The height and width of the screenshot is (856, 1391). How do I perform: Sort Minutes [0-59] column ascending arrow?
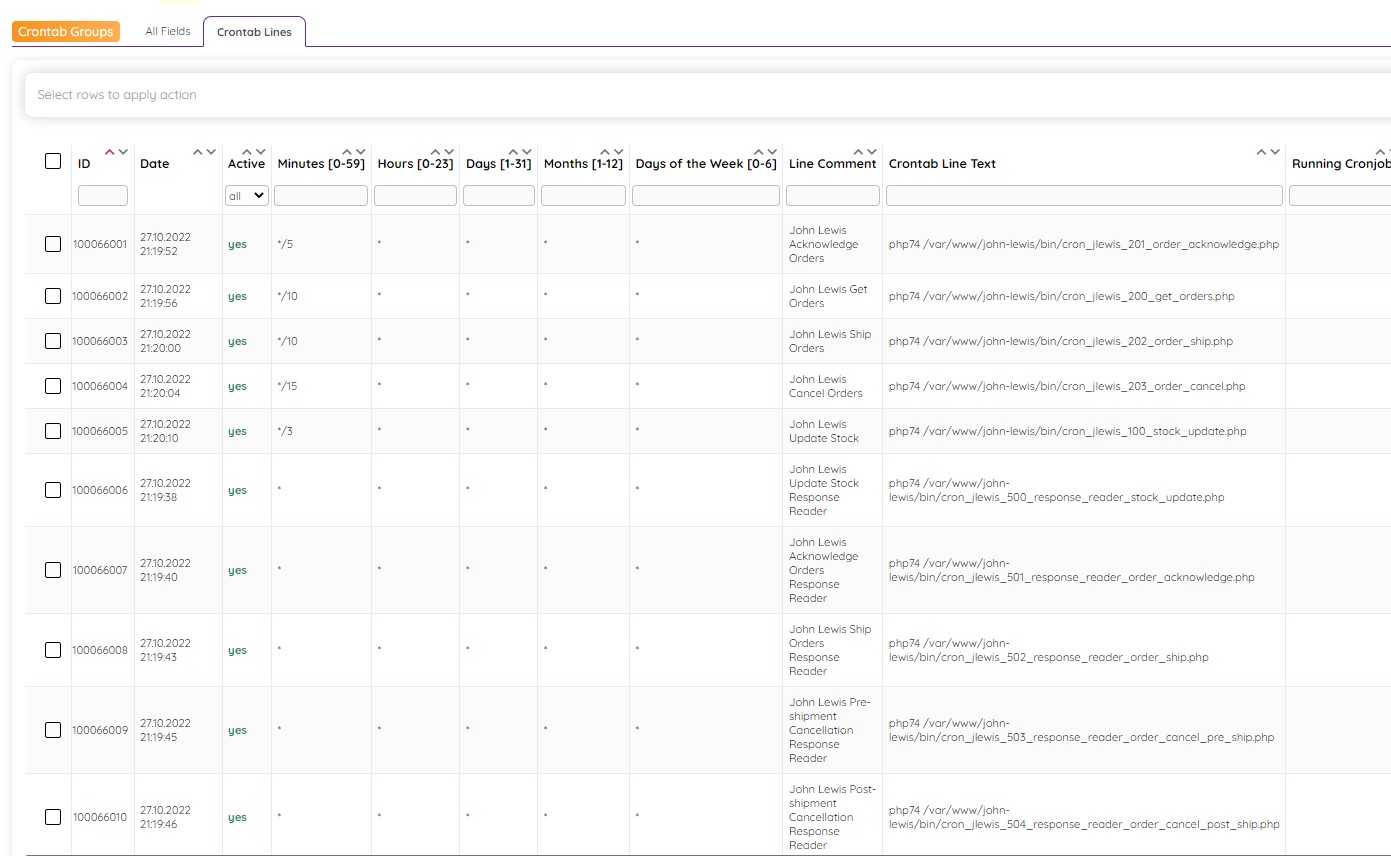click(x=347, y=152)
